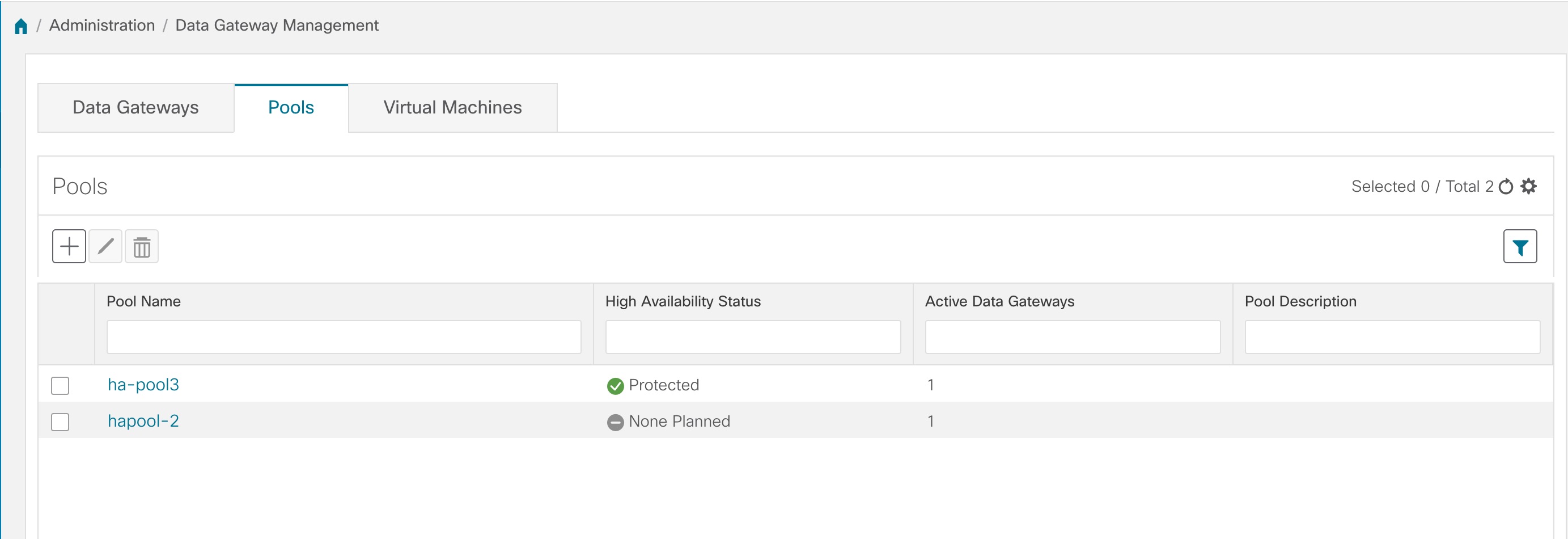This screenshot has width=1568, height=539.
Task: Select the Pools tab
Action: pos(291,108)
